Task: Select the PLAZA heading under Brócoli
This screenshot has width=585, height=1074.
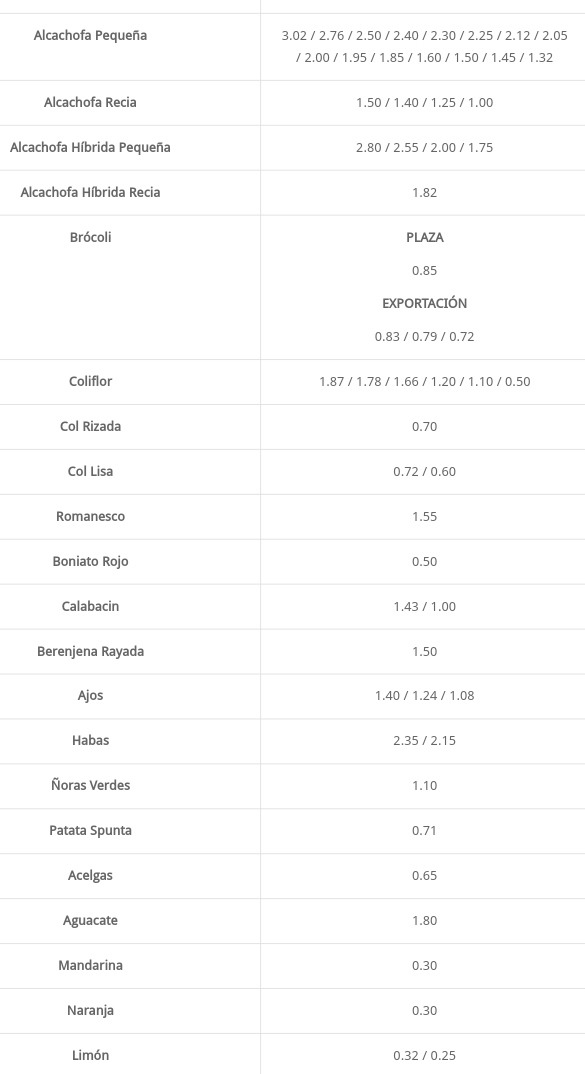Action: pyautogui.click(x=424, y=238)
